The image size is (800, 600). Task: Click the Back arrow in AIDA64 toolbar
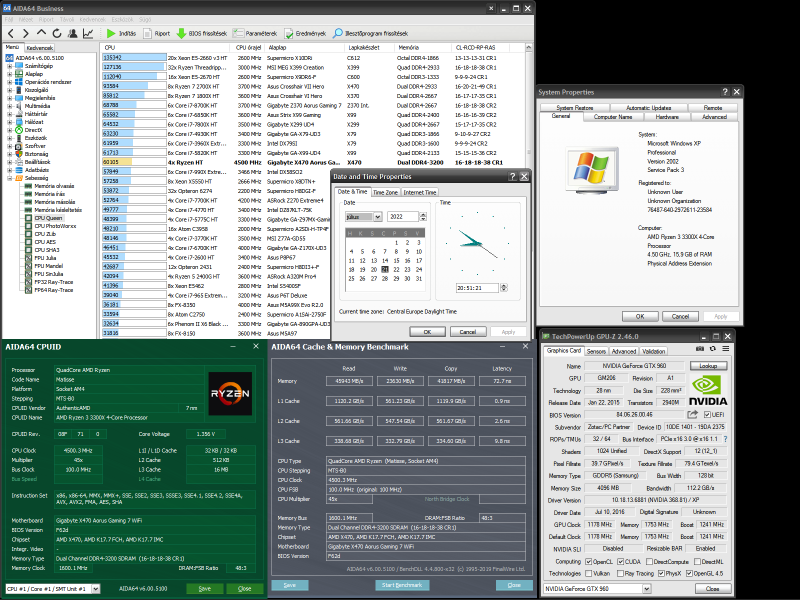[11, 34]
